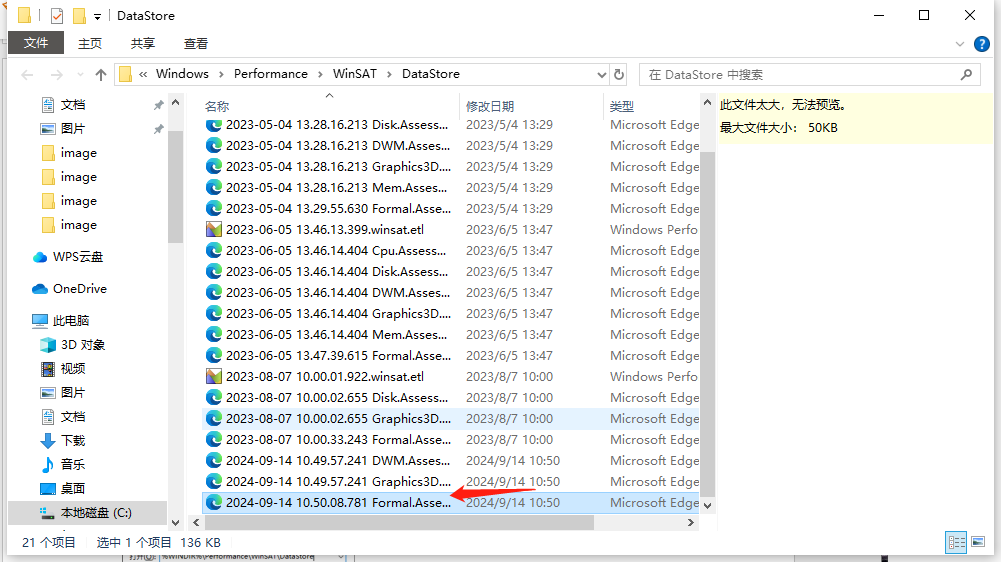
Task: Open 桌面 folder in sidebar
Action: (72, 489)
